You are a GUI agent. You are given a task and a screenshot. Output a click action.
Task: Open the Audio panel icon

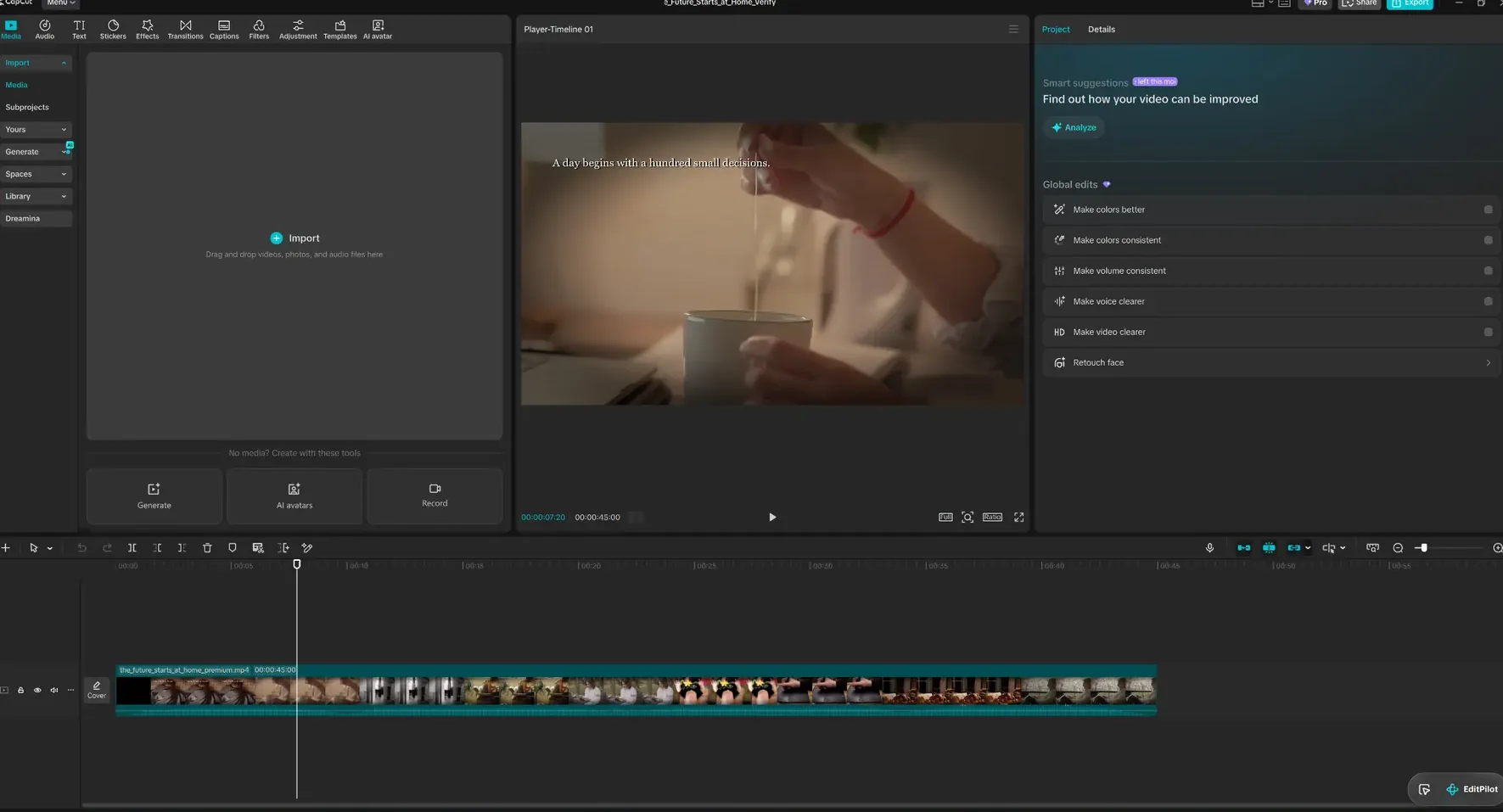(44, 30)
